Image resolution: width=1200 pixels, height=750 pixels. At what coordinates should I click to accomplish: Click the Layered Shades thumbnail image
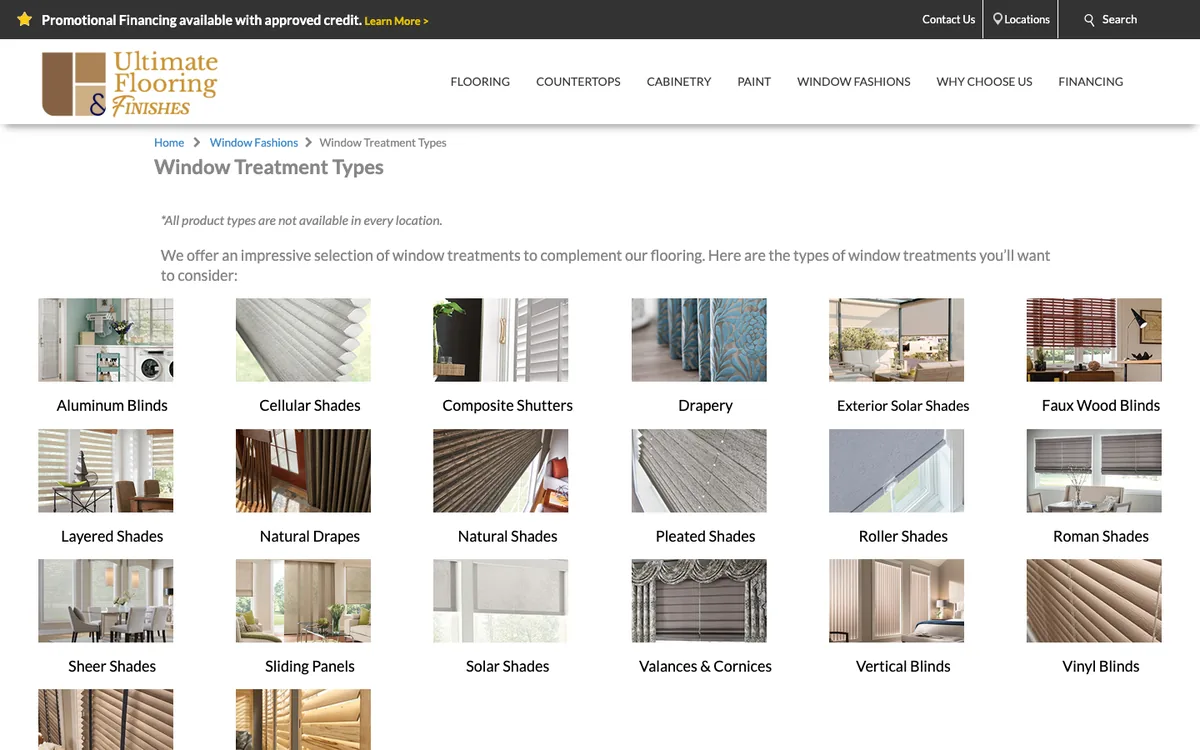click(x=106, y=471)
